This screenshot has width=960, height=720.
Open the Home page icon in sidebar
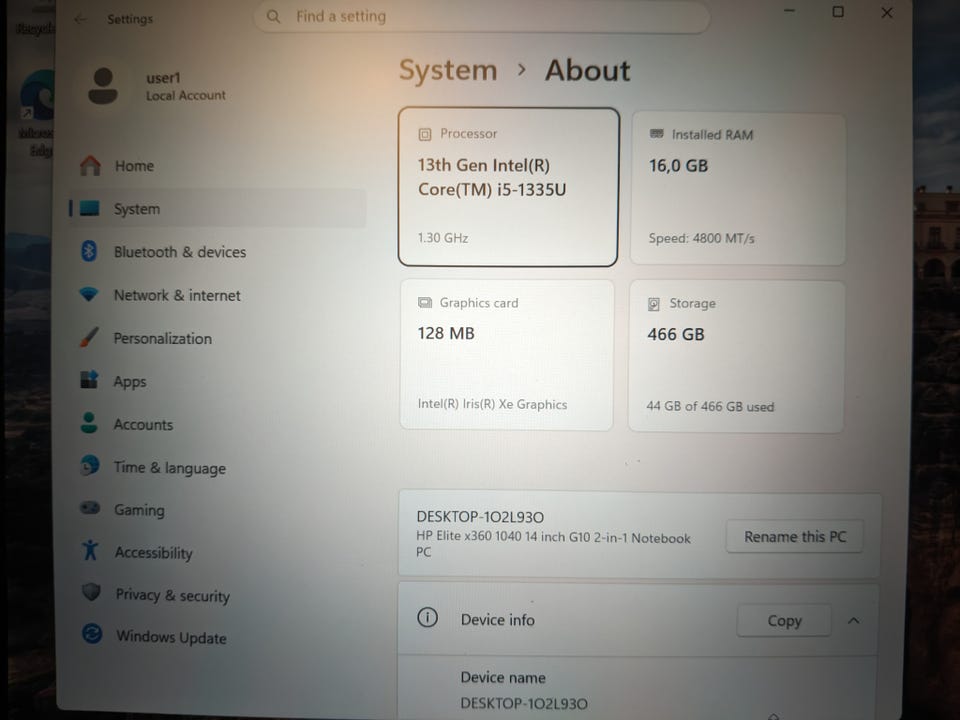tap(91, 165)
